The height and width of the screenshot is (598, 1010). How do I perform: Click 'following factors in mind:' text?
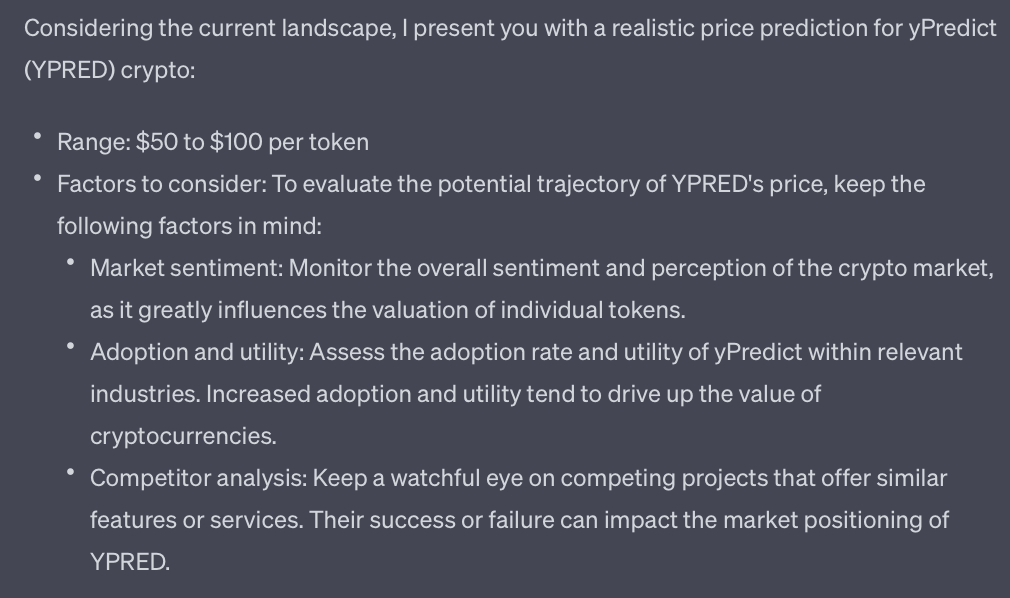coord(189,226)
